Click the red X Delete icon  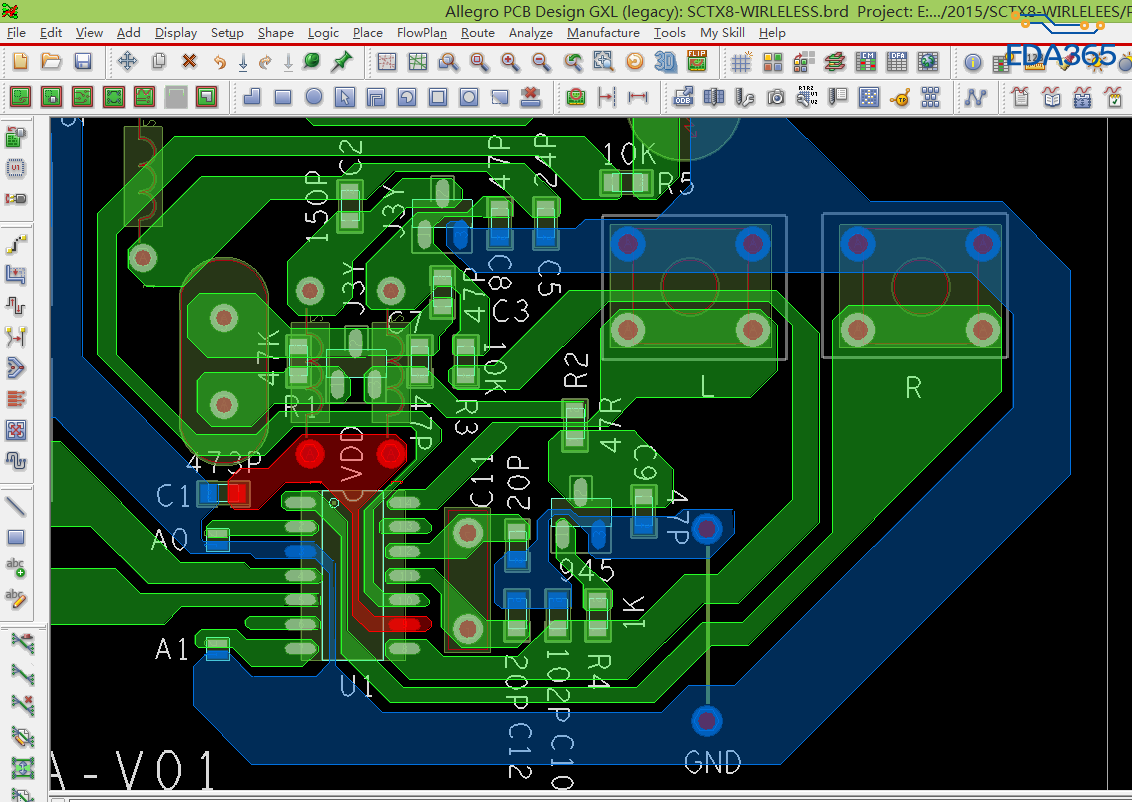click(189, 62)
